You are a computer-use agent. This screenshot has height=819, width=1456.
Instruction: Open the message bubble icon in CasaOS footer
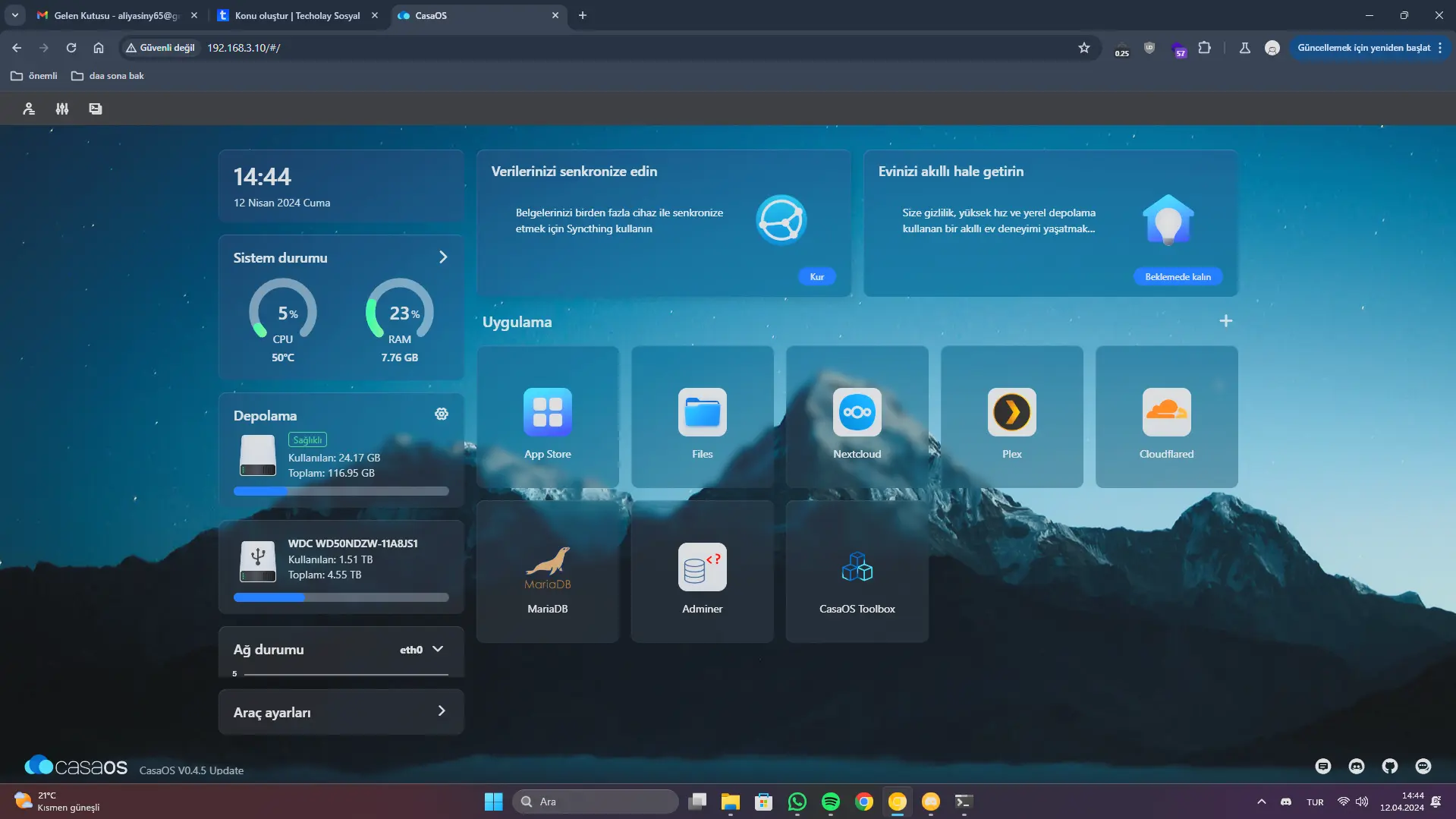[x=1423, y=767]
